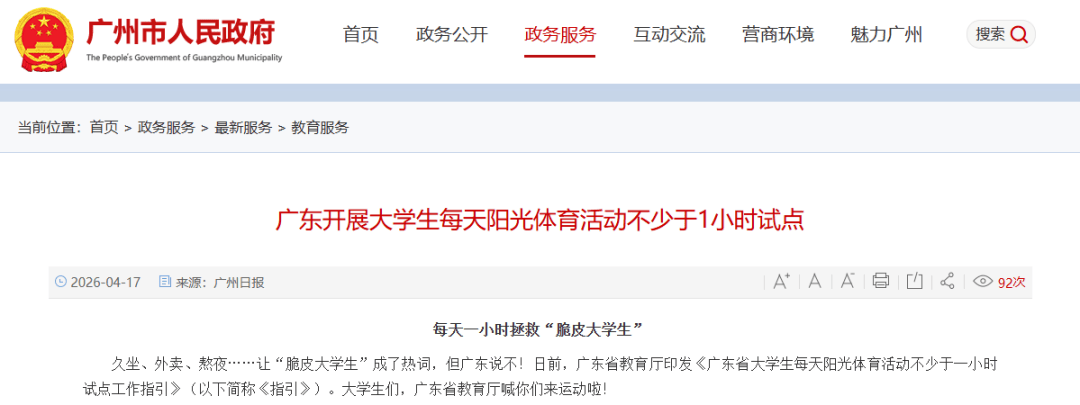Click 教育服务 breadcrumb link
1080x405 pixels.
tap(320, 127)
